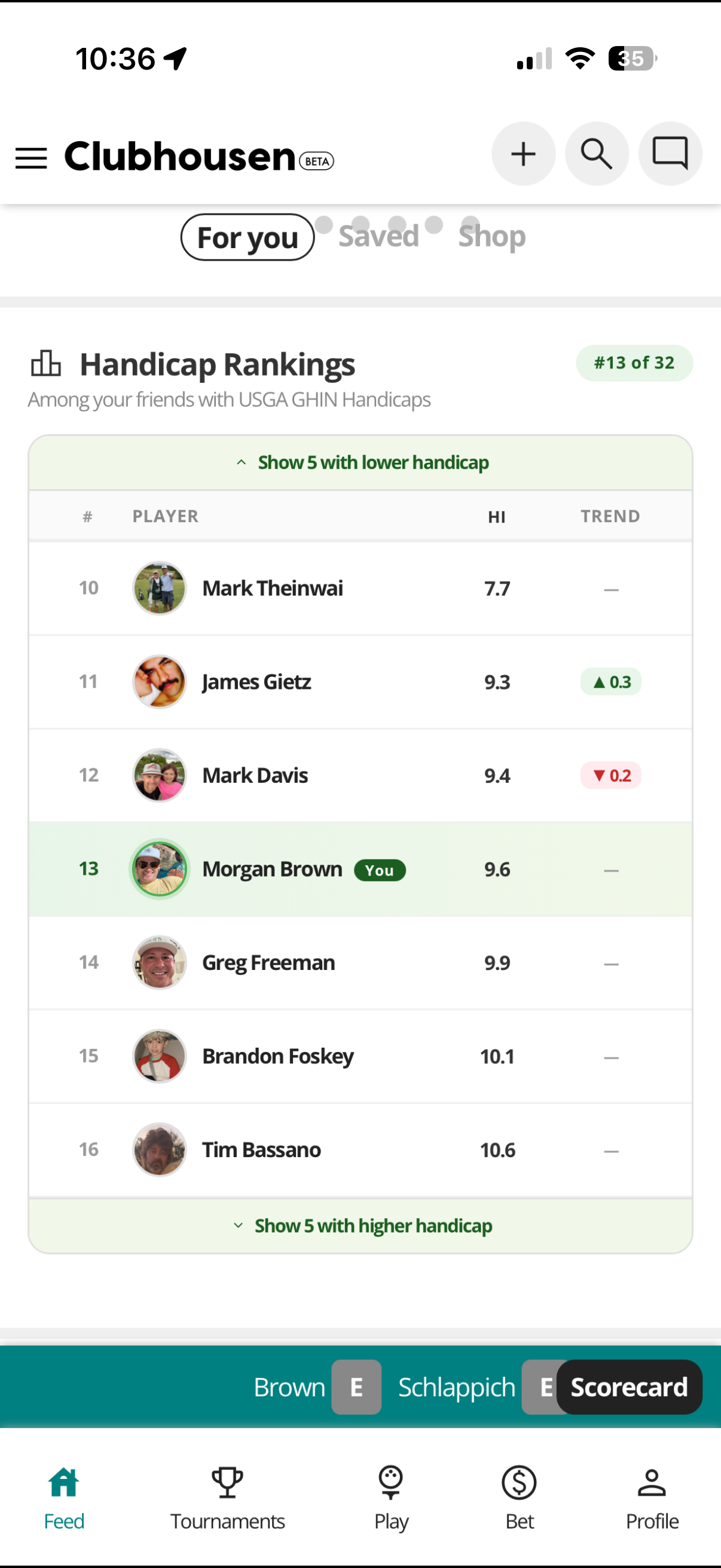Image resolution: width=721 pixels, height=1568 pixels.
Task: Tap the plus create button
Action: (x=523, y=153)
